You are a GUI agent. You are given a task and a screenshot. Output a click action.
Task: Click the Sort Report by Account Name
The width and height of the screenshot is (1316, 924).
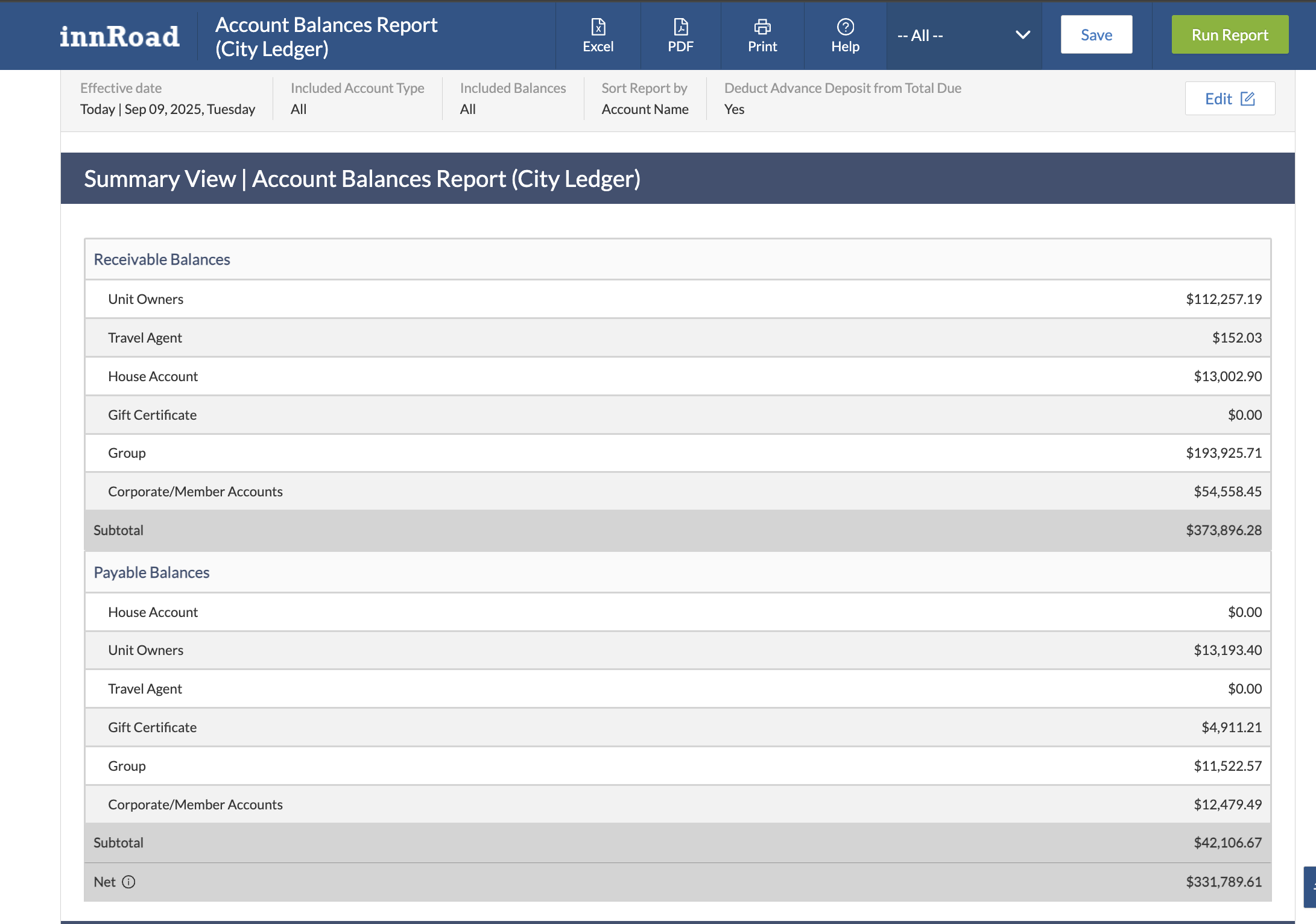645,109
